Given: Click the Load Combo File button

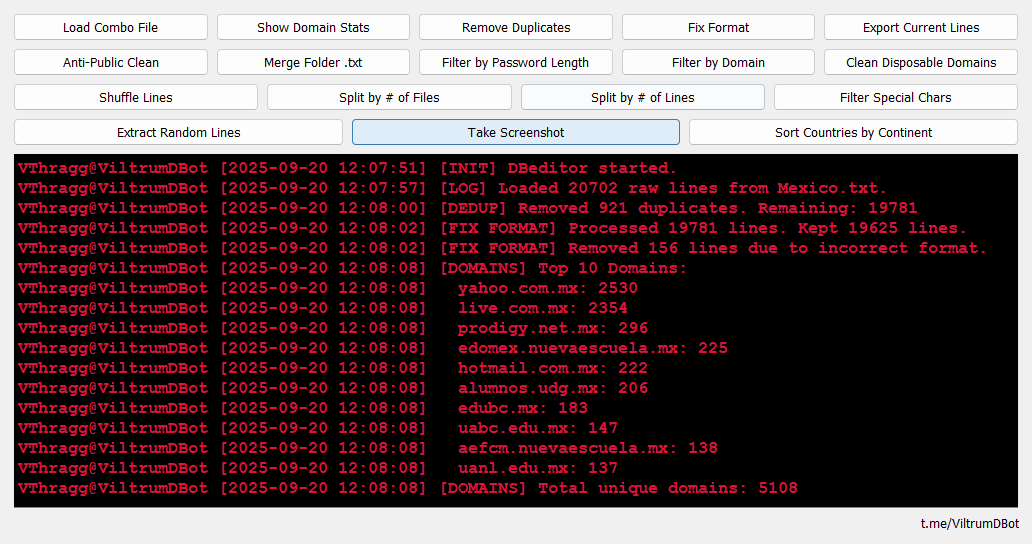Looking at the screenshot, I should (x=110, y=27).
